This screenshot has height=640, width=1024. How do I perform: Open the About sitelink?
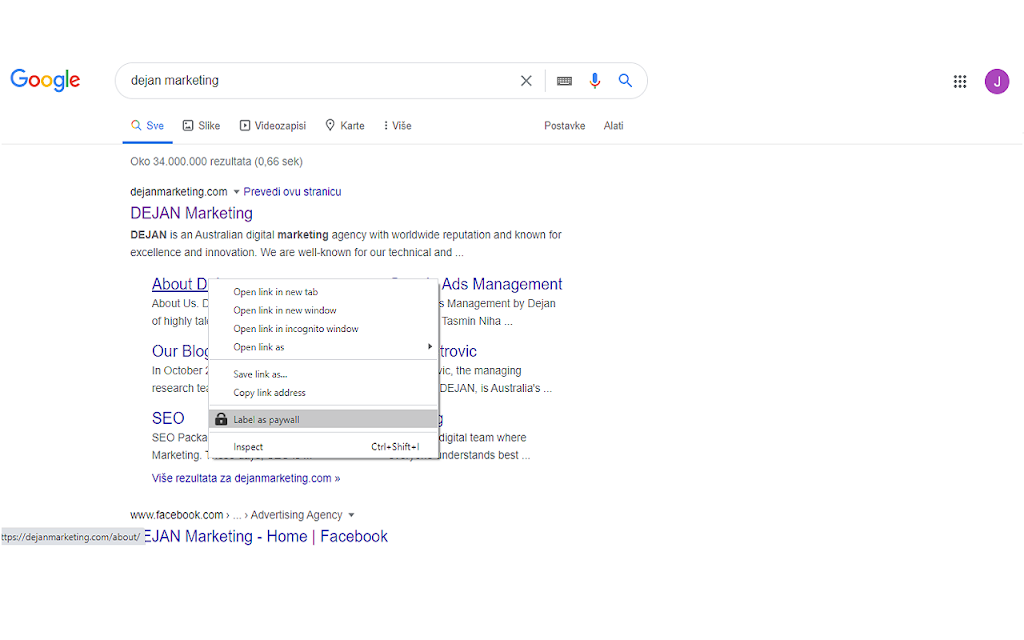tap(180, 284)
